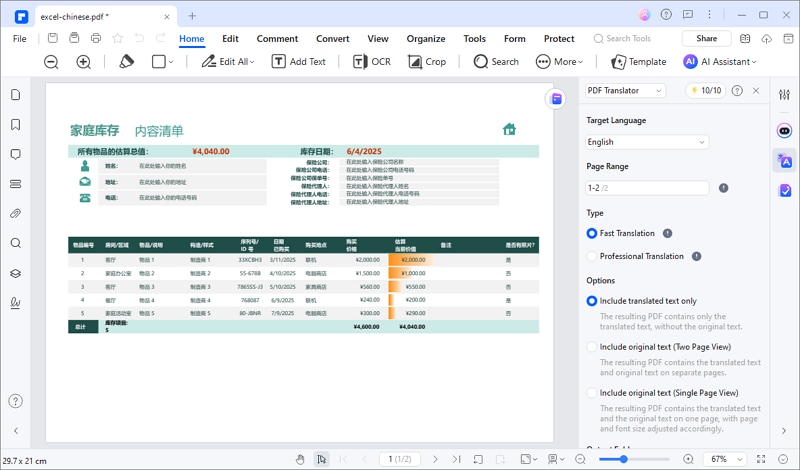Screen dimensions: 800x470
Task: Switch to the Organize tab
Action: (x=426, y=39)
